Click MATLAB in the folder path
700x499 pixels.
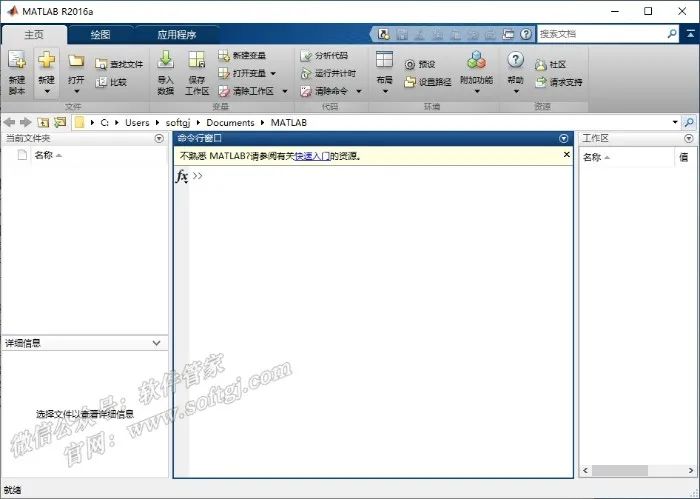(289, 123)
